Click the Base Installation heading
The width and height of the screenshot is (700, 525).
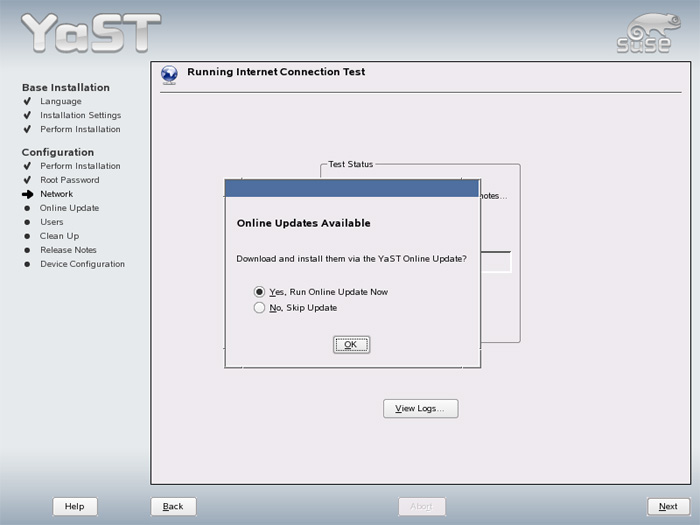tap(66, 88)
